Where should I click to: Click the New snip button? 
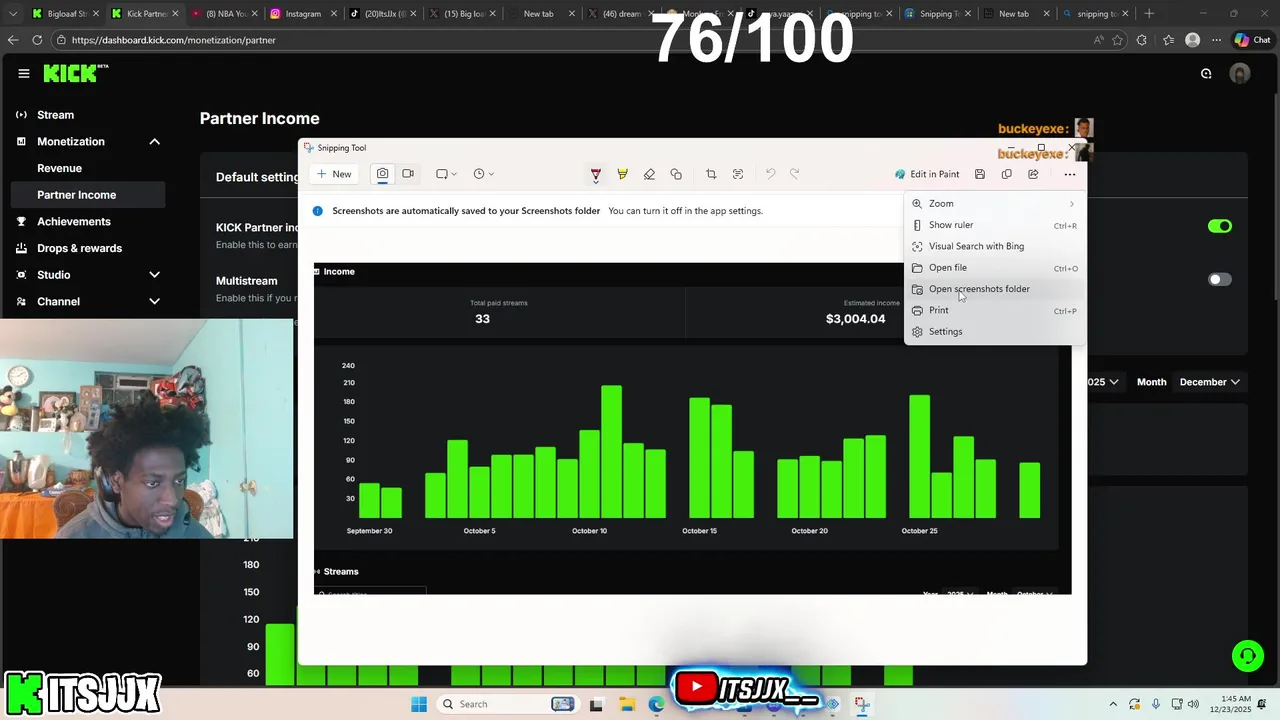pyautogui.click(x=334, y=174)
